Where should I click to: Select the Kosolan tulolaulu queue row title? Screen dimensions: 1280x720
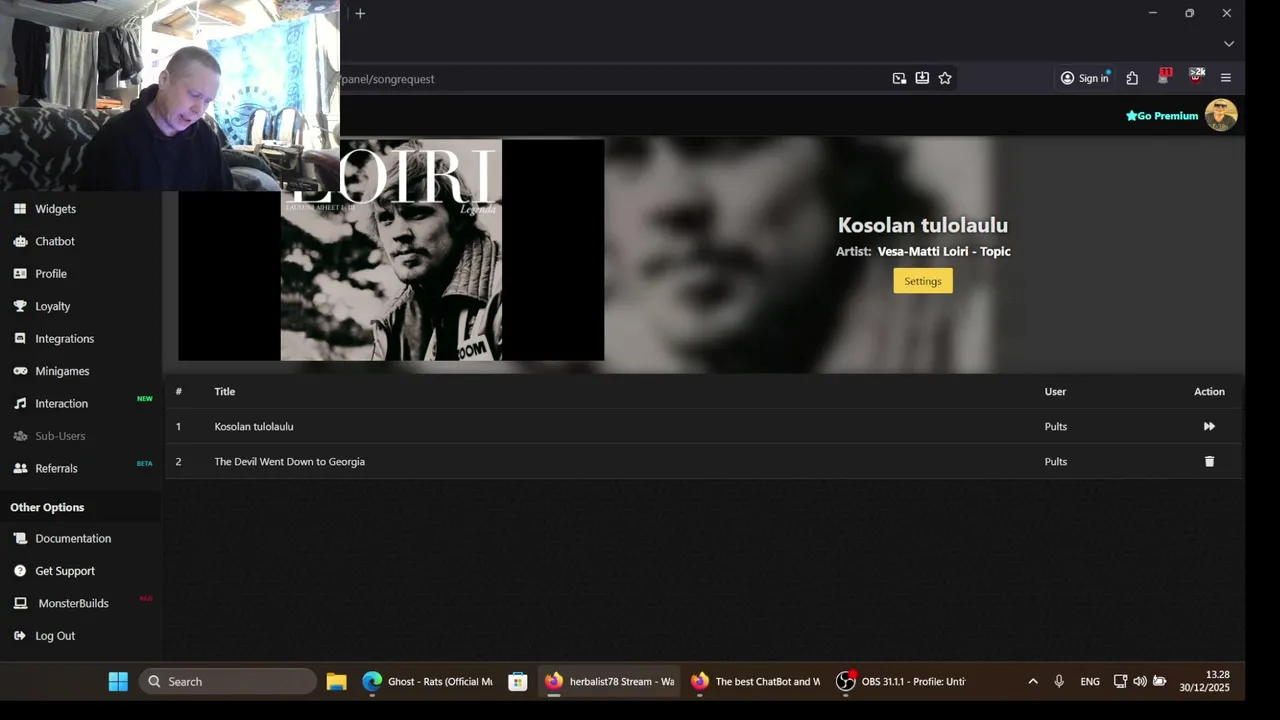[254, 426]
